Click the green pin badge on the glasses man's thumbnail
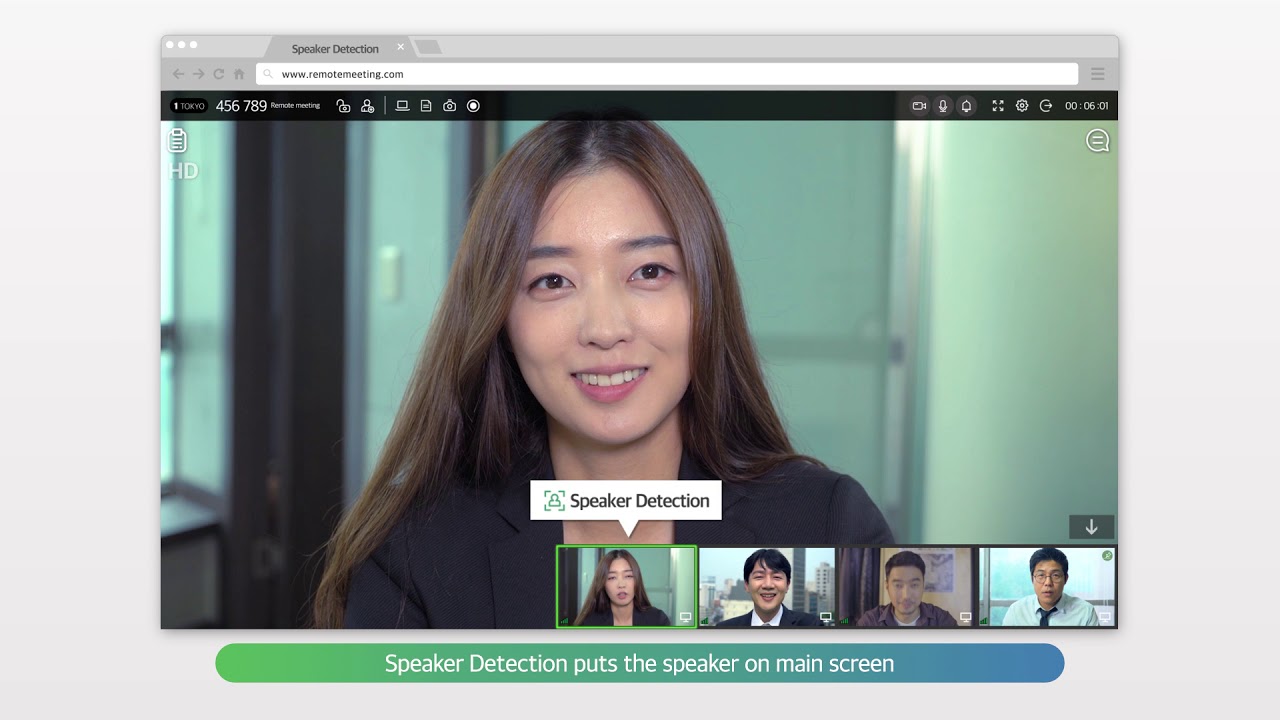Screen dimensions: 1280x720 click(1107, 556)
